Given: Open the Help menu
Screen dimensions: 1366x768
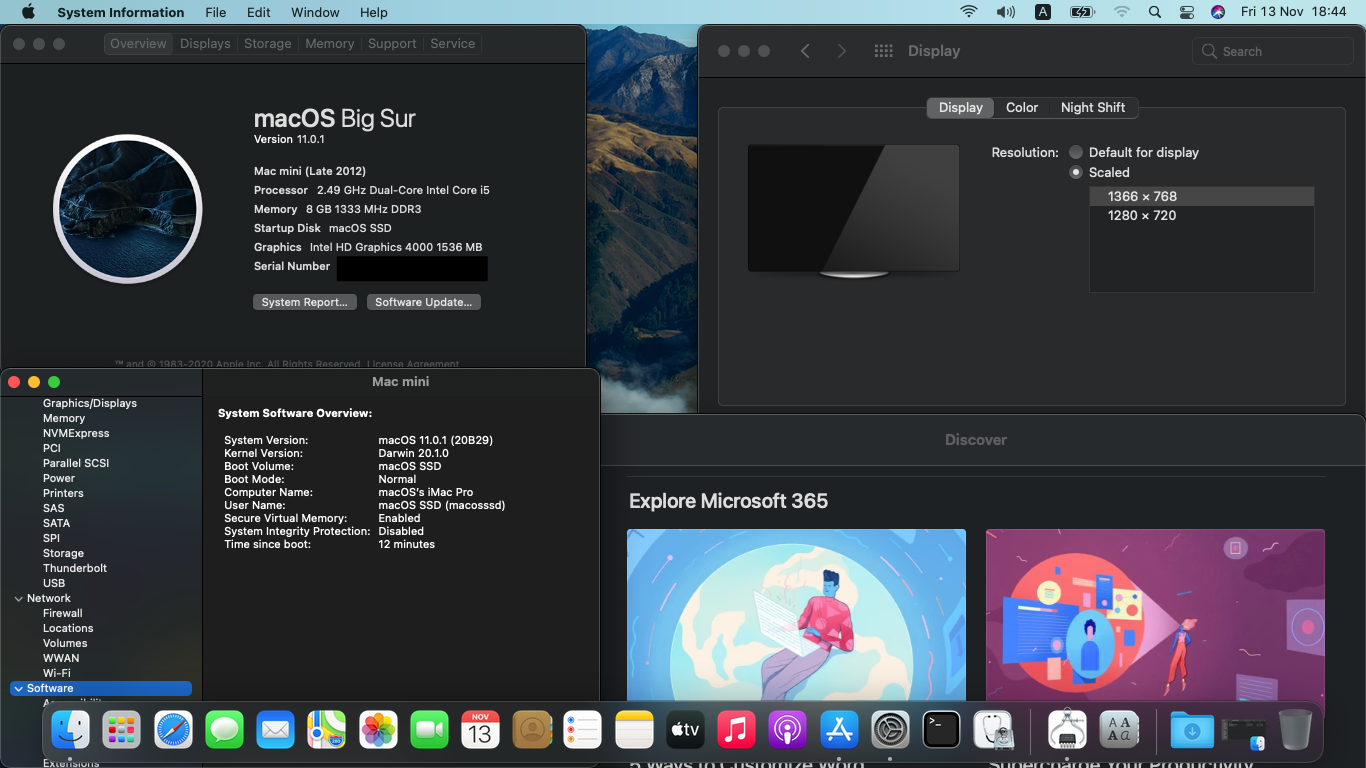Looking at the screenshot, I should pos(373,12).
